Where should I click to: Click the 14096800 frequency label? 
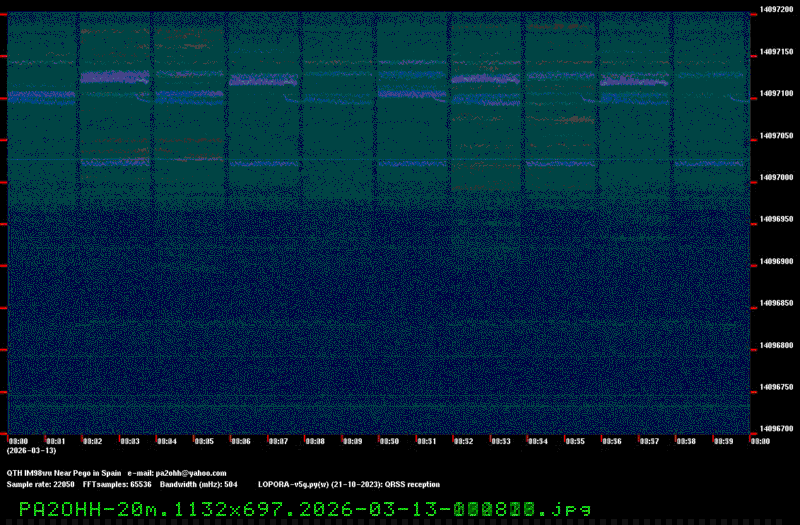[x=776, y=345]
